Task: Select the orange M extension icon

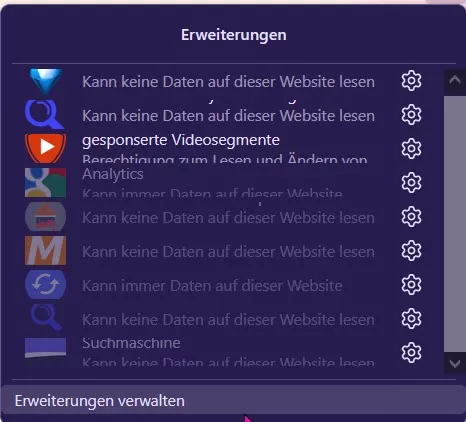Action: coord(45,251)
